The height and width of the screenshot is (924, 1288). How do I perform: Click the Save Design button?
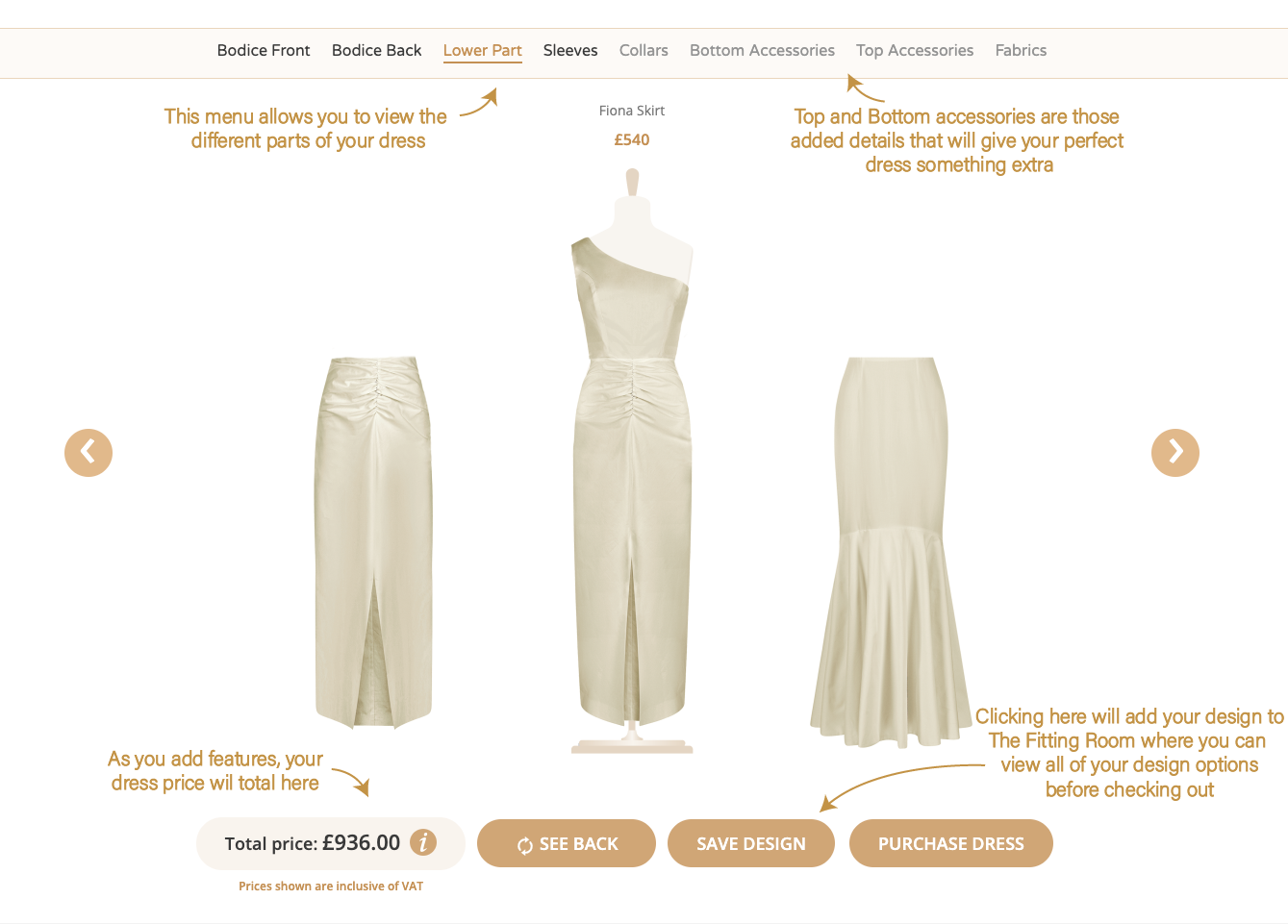751,843
